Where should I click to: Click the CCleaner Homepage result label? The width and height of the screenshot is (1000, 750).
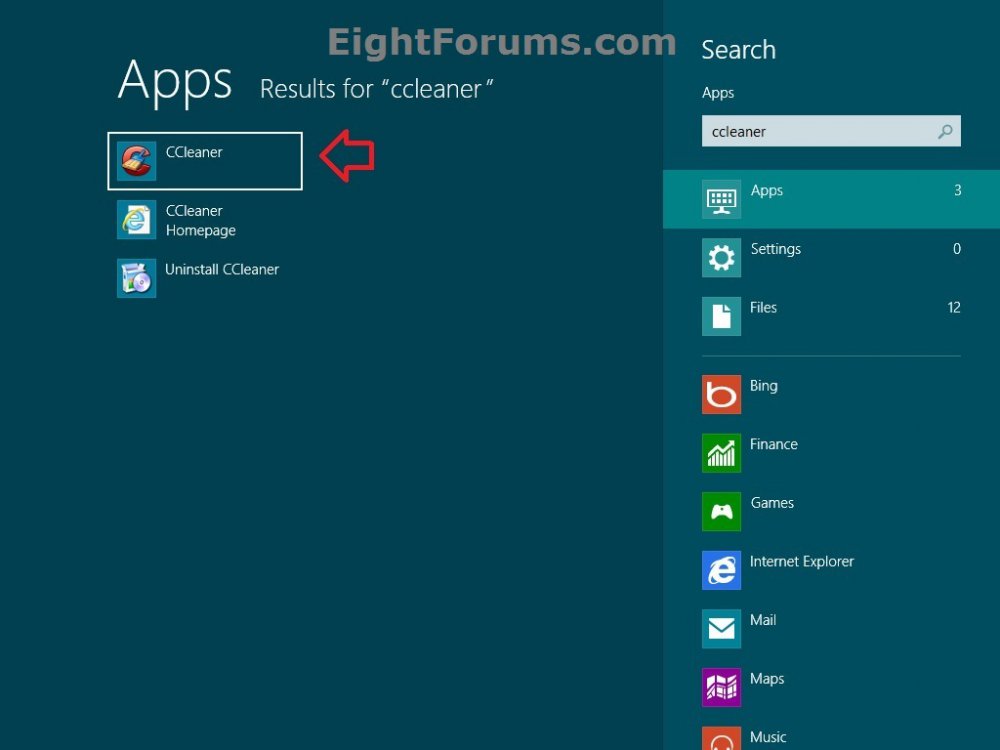point(200,221)
